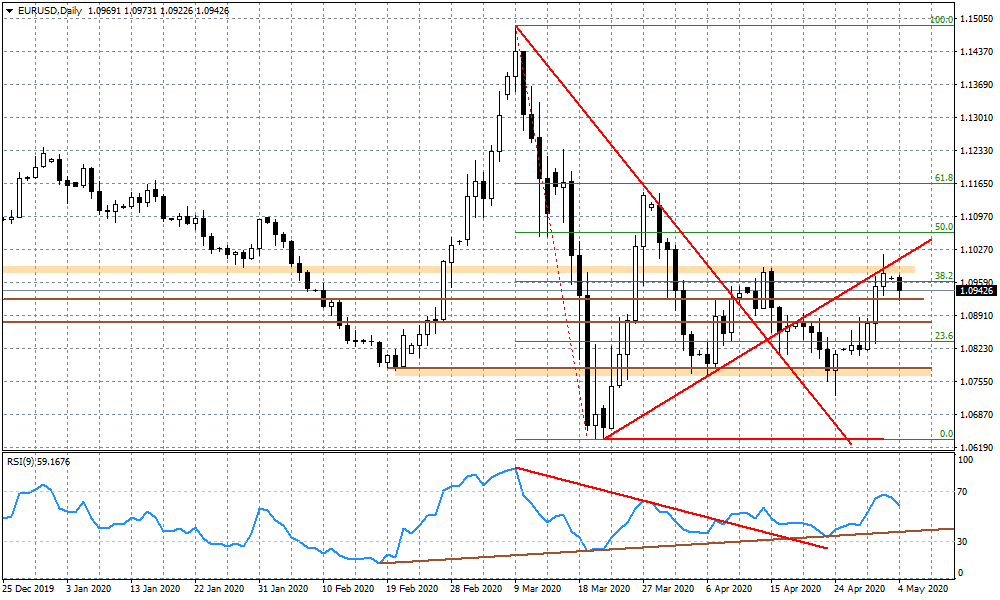Click the RSI(9) 59.1676 indicator label
This screenshot has width=1000, height=600.
[38, 462]
